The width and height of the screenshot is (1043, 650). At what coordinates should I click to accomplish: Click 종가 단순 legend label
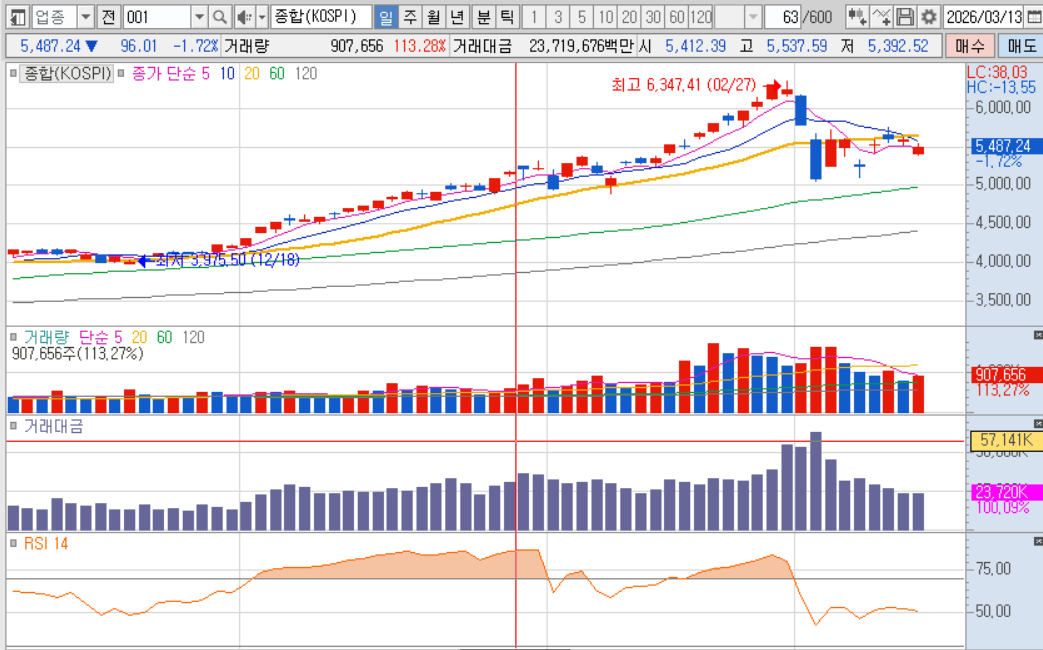point(164,73)
